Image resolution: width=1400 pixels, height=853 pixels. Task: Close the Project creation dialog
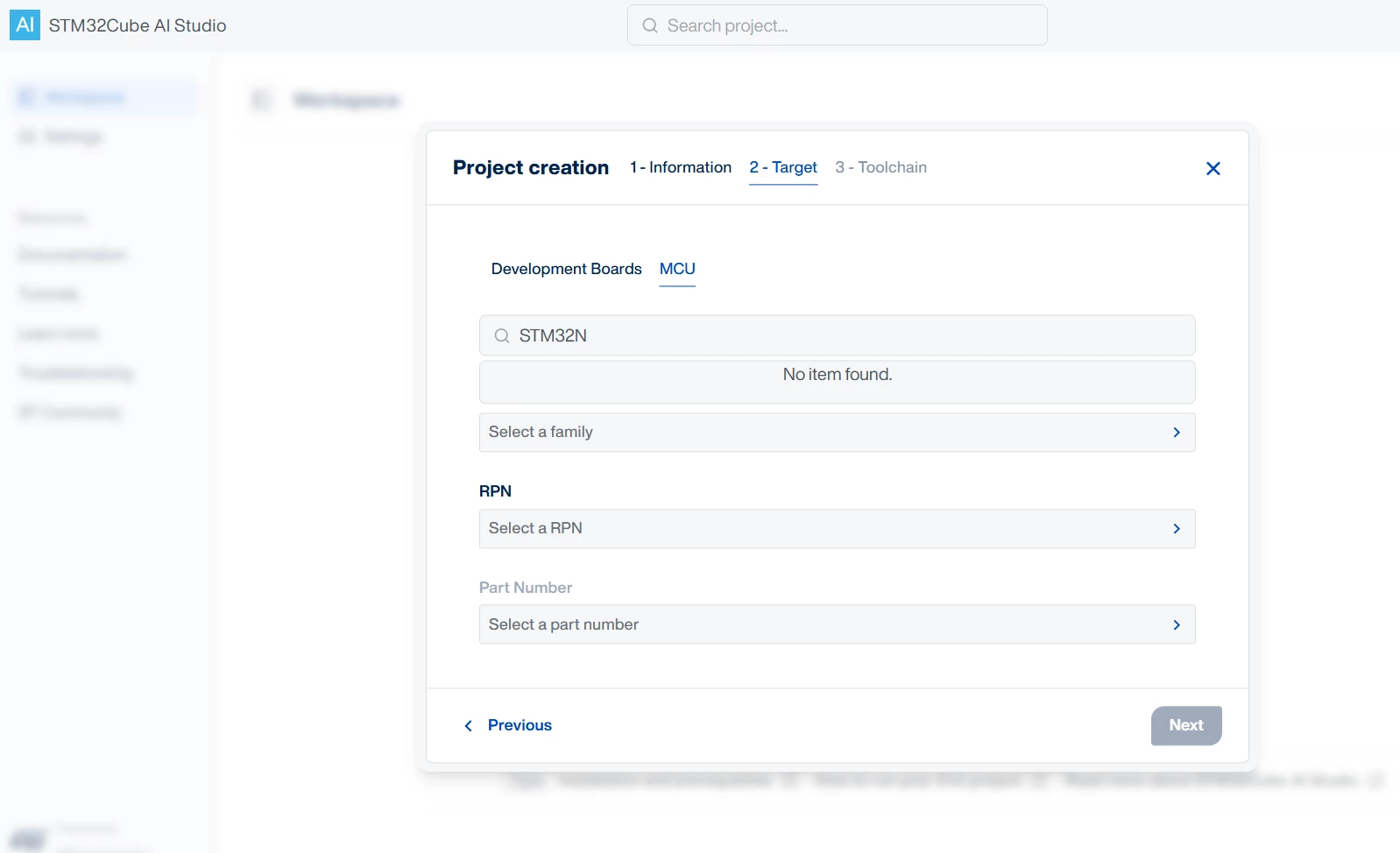click(1213, 168)
